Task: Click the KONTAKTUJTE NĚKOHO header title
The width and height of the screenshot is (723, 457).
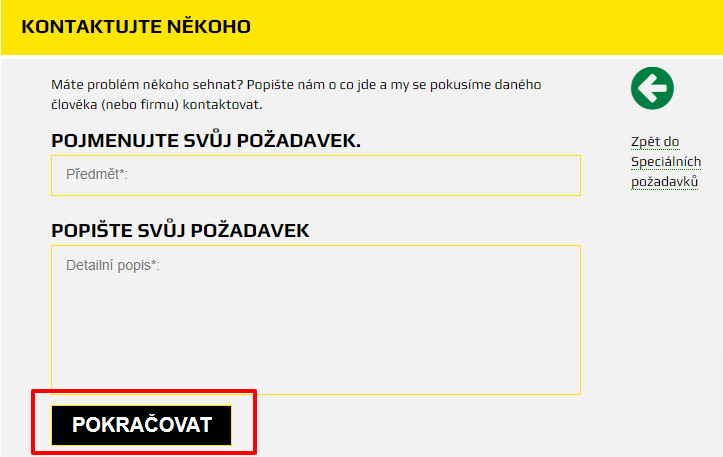Action: (x=136, y=26)
